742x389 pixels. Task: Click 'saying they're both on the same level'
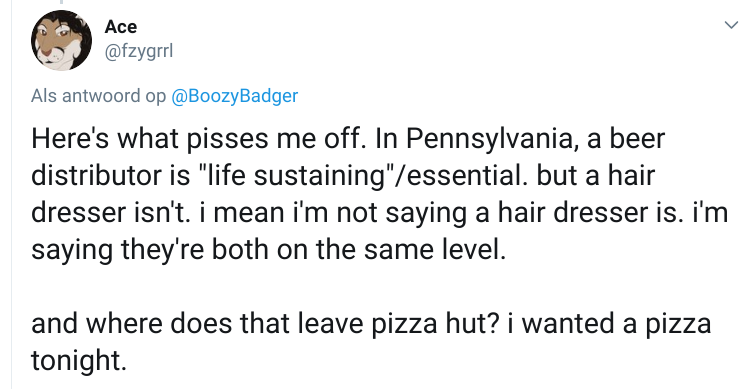pos(268,249)
